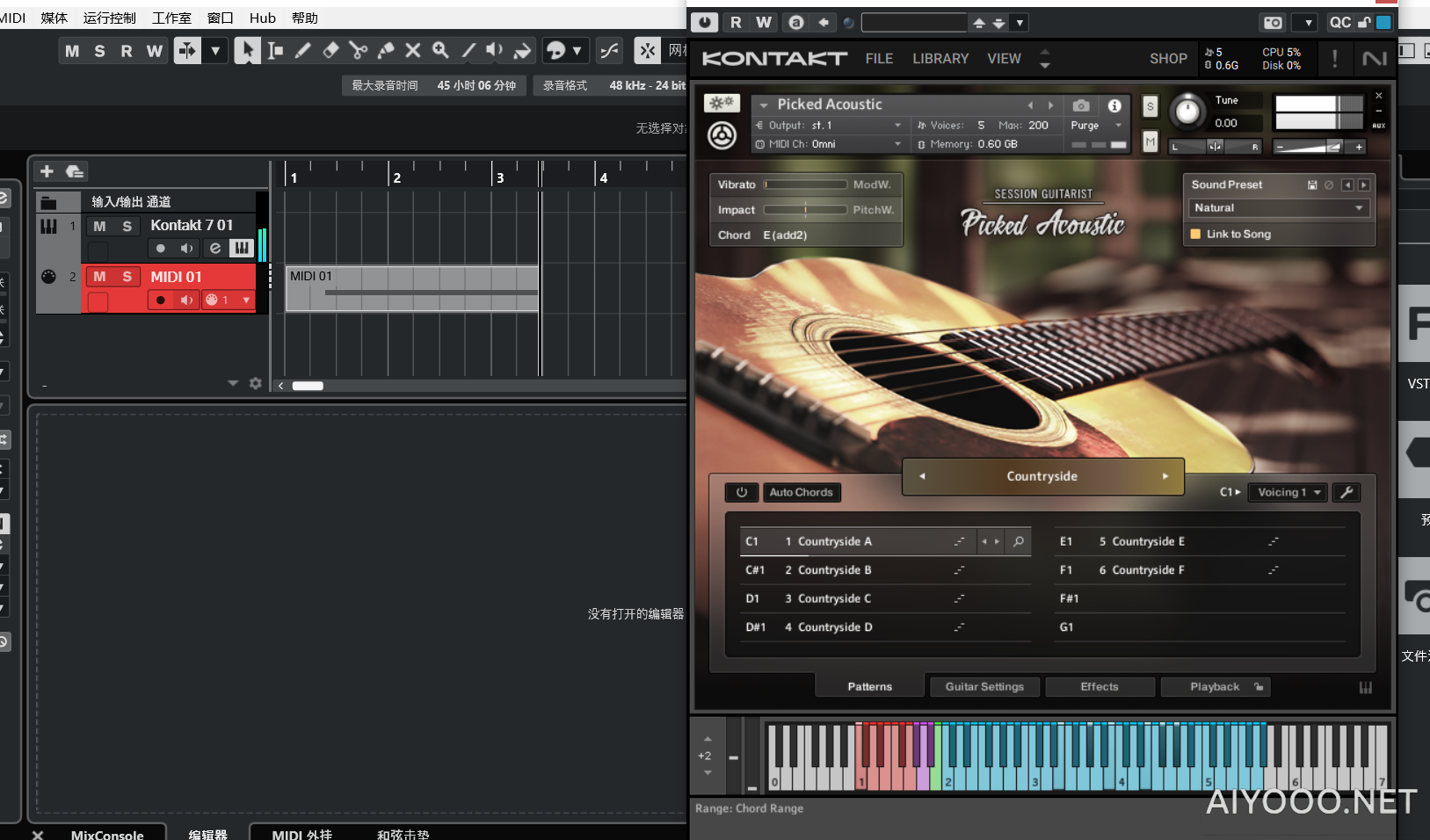Select the Play speaker tool

[495, 51]
